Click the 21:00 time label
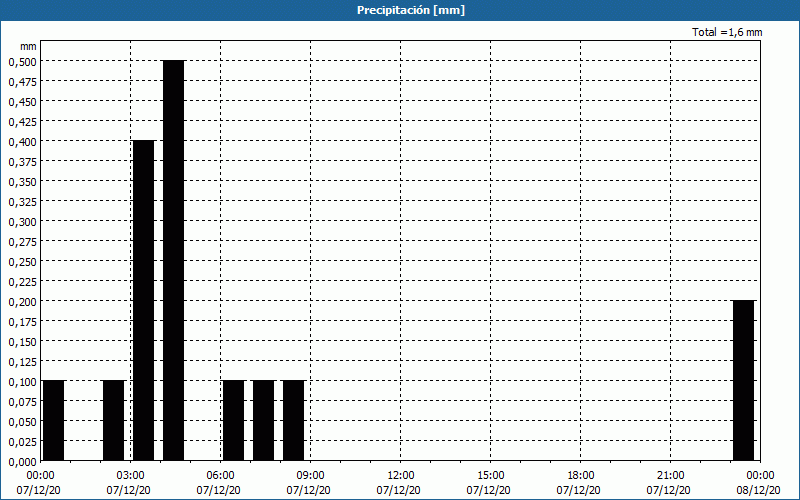 [x=670, y=476]
